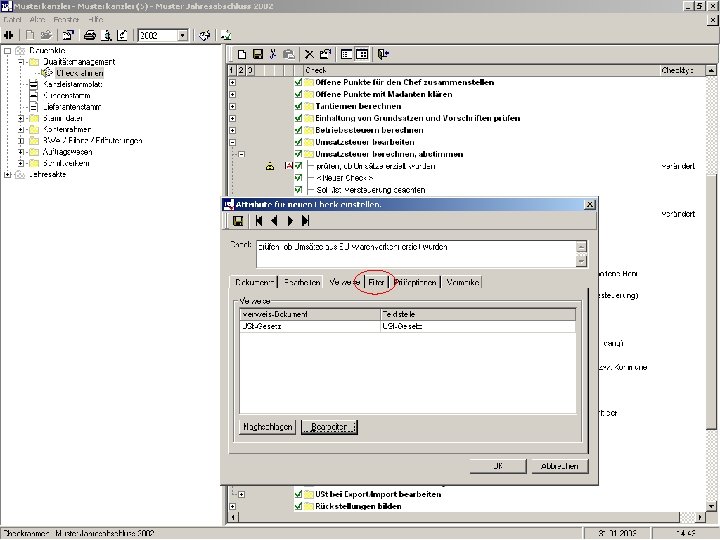Toggle checkmark for 'Offene Punkte für den Chef zusammenstellen'

(x=298, y=82)
